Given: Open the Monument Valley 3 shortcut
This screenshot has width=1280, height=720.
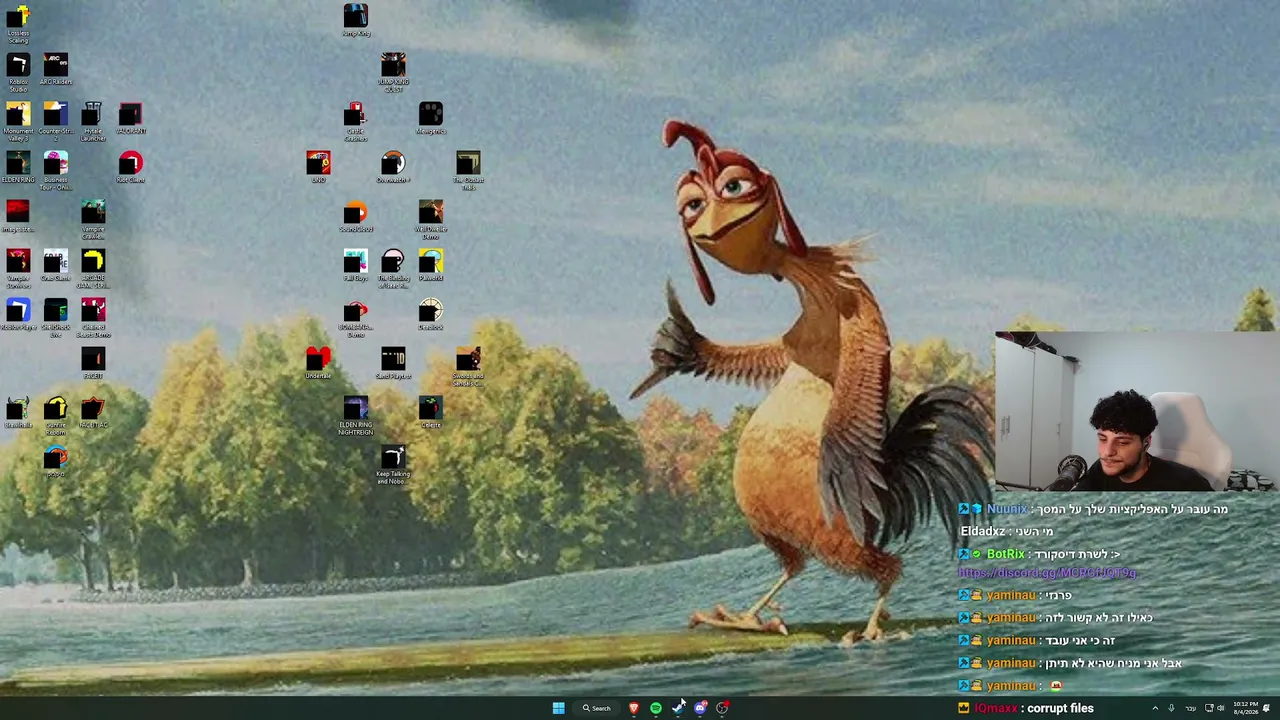Looking at the screenshot, I should [18, 122].
